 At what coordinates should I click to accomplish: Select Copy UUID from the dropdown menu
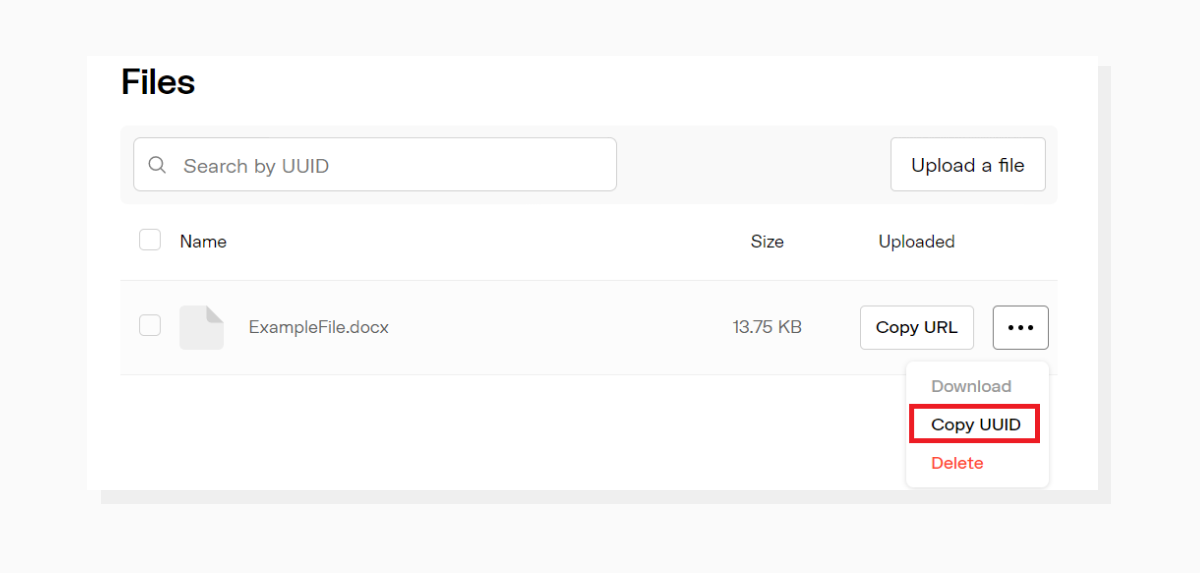[x=975, y=424]
